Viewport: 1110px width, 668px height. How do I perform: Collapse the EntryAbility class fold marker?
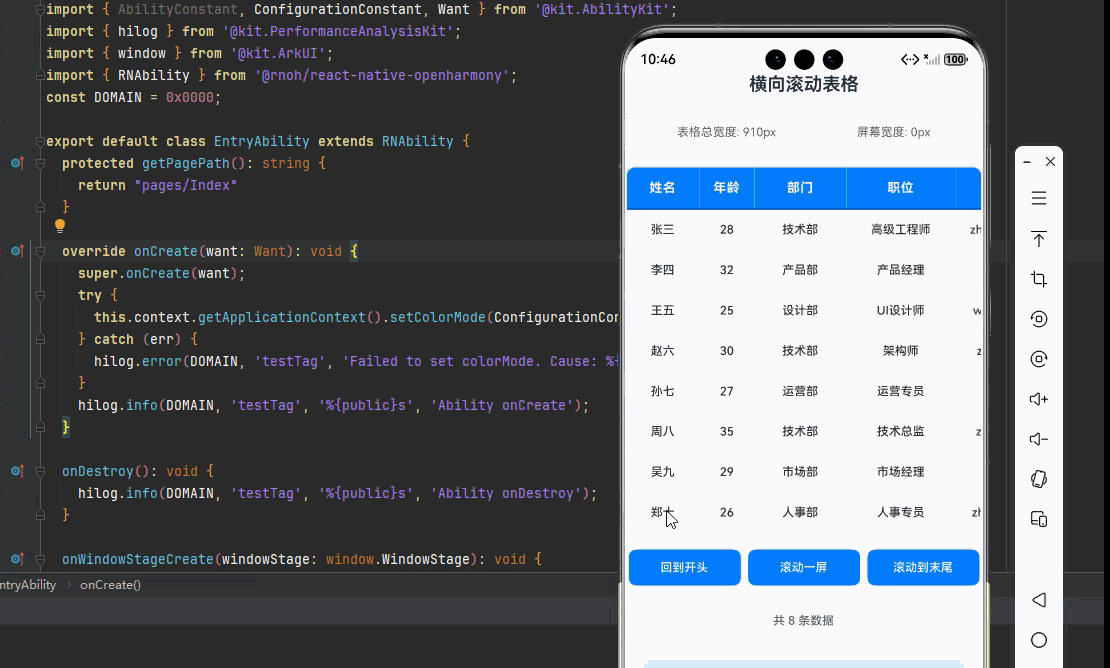click(40, 141)
